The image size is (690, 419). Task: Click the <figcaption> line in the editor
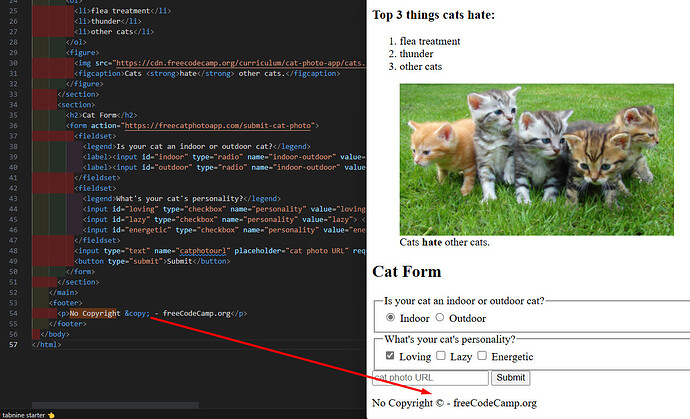click(x=207, y=74)
